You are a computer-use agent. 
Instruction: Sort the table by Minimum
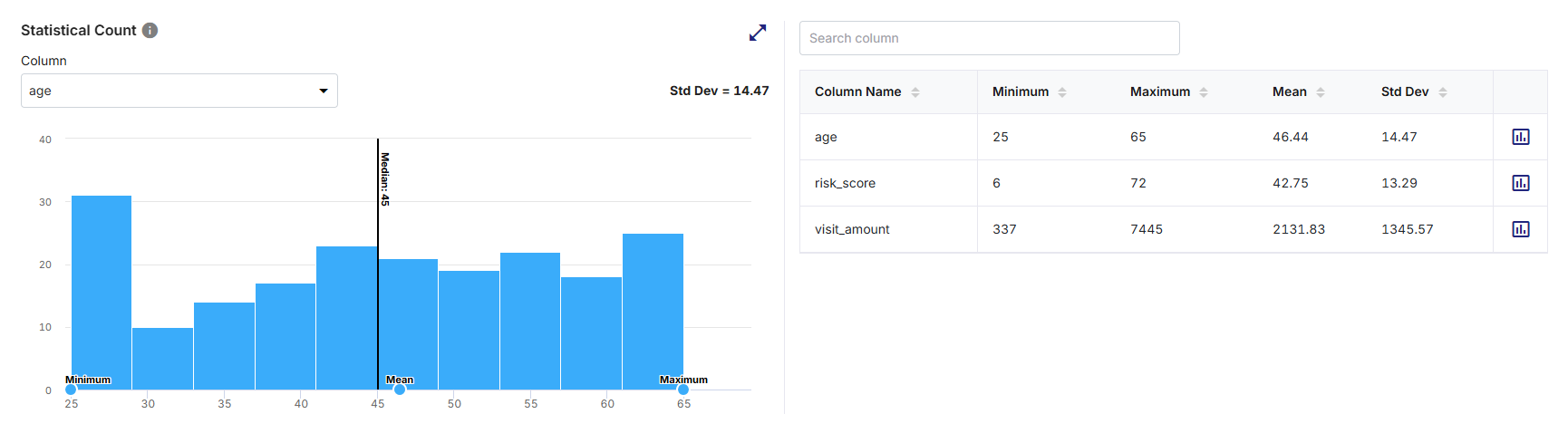1062,92
